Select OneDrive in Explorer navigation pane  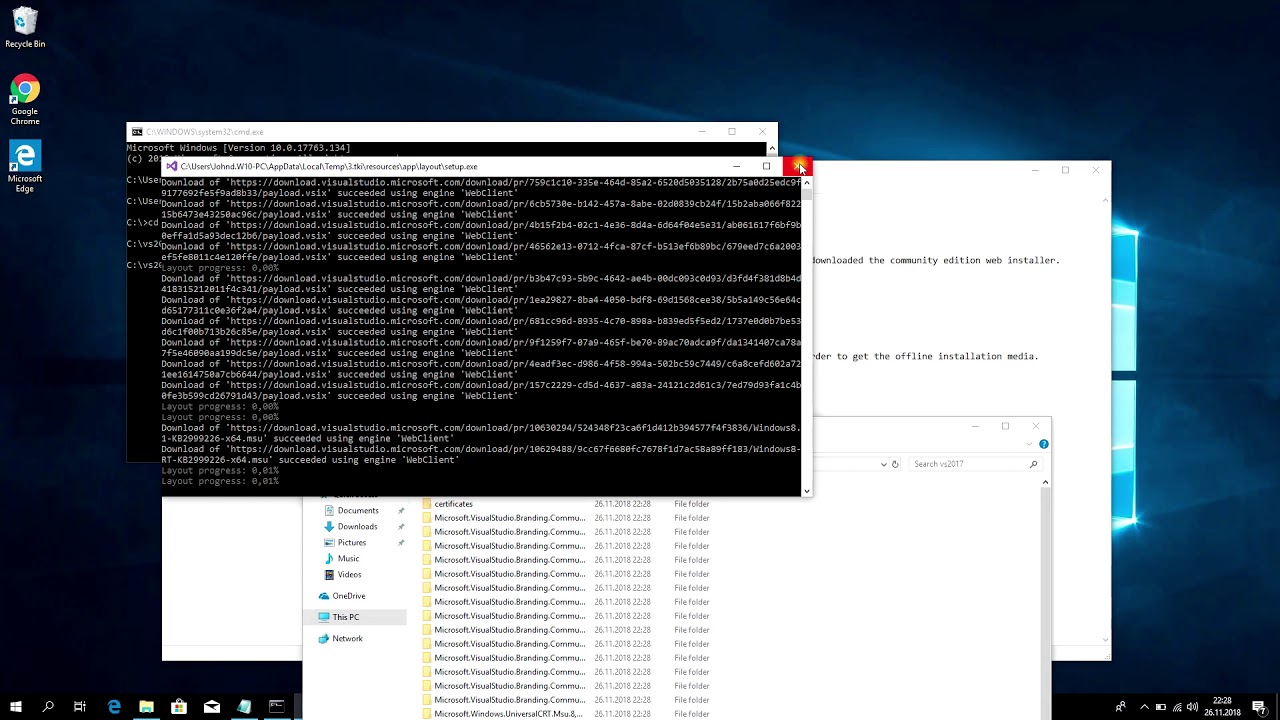pos(348,596)
